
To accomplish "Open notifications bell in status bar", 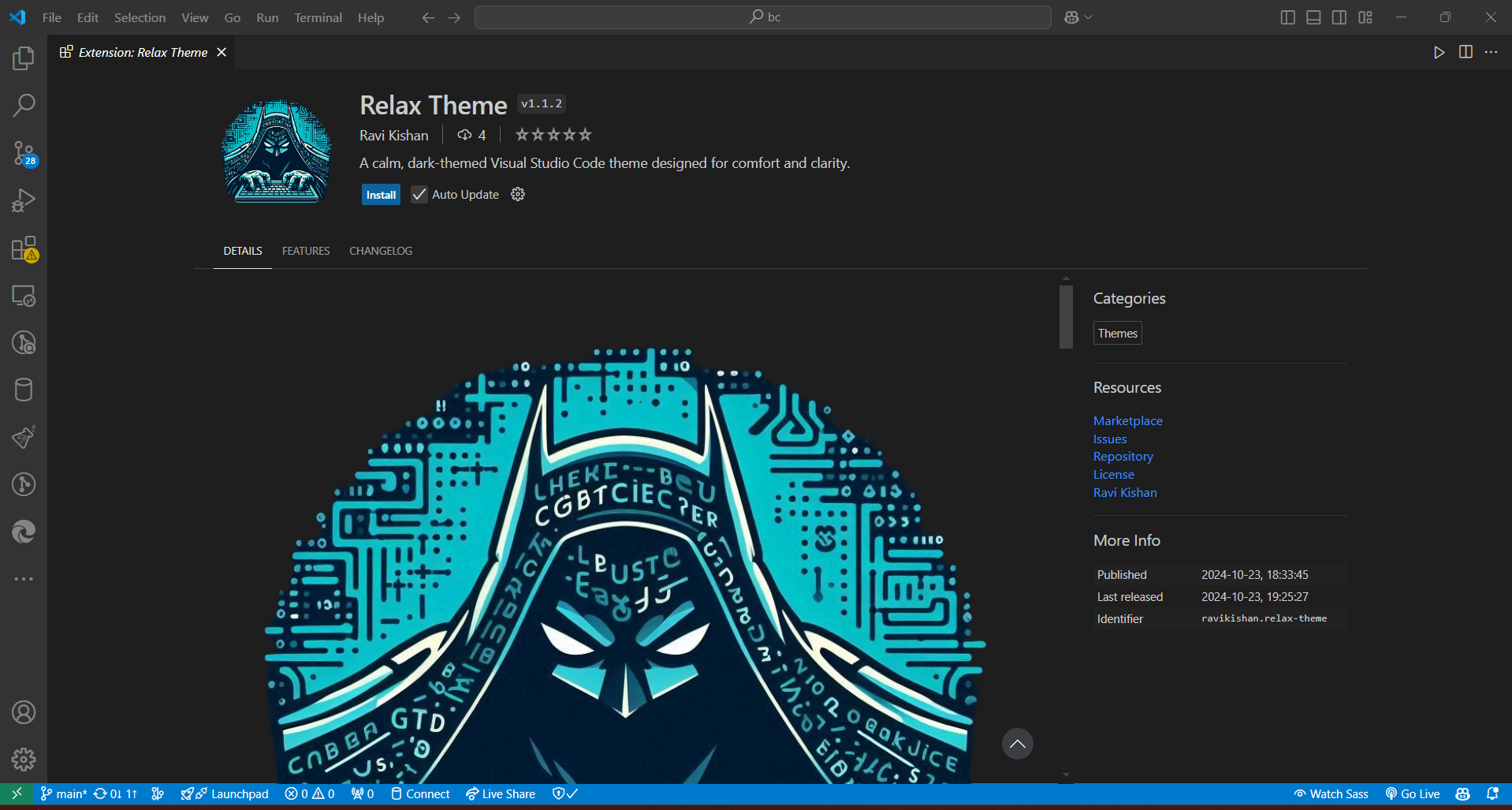I will point(1492,793).
